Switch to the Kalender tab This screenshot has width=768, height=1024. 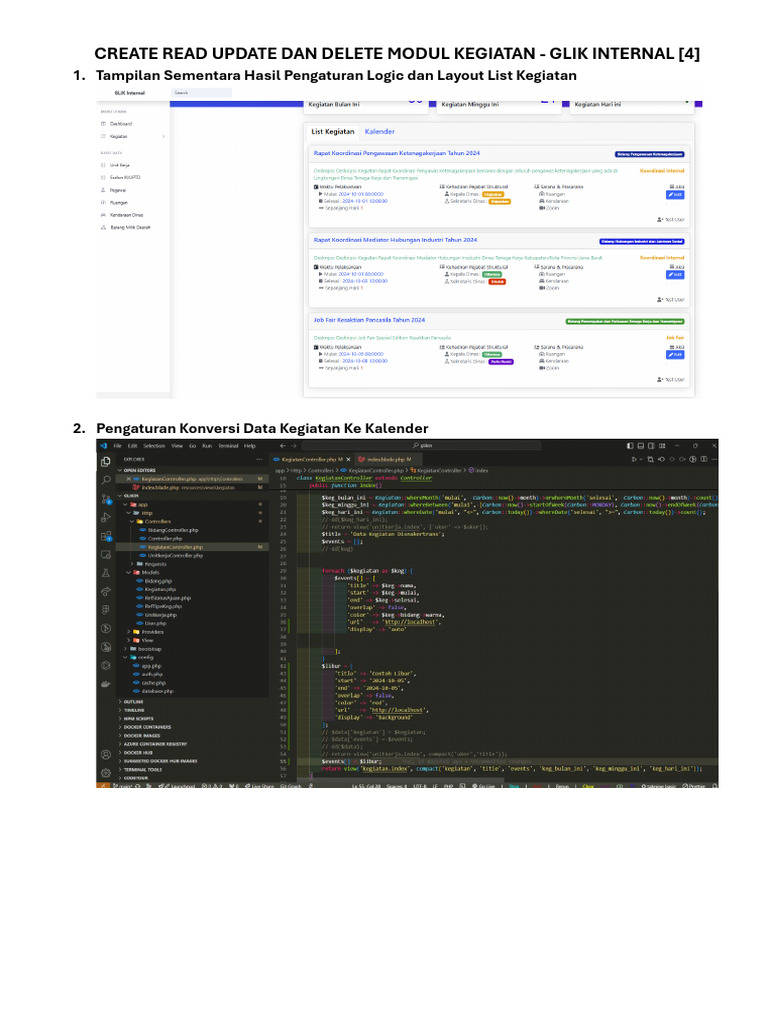(x=379, y=131)
